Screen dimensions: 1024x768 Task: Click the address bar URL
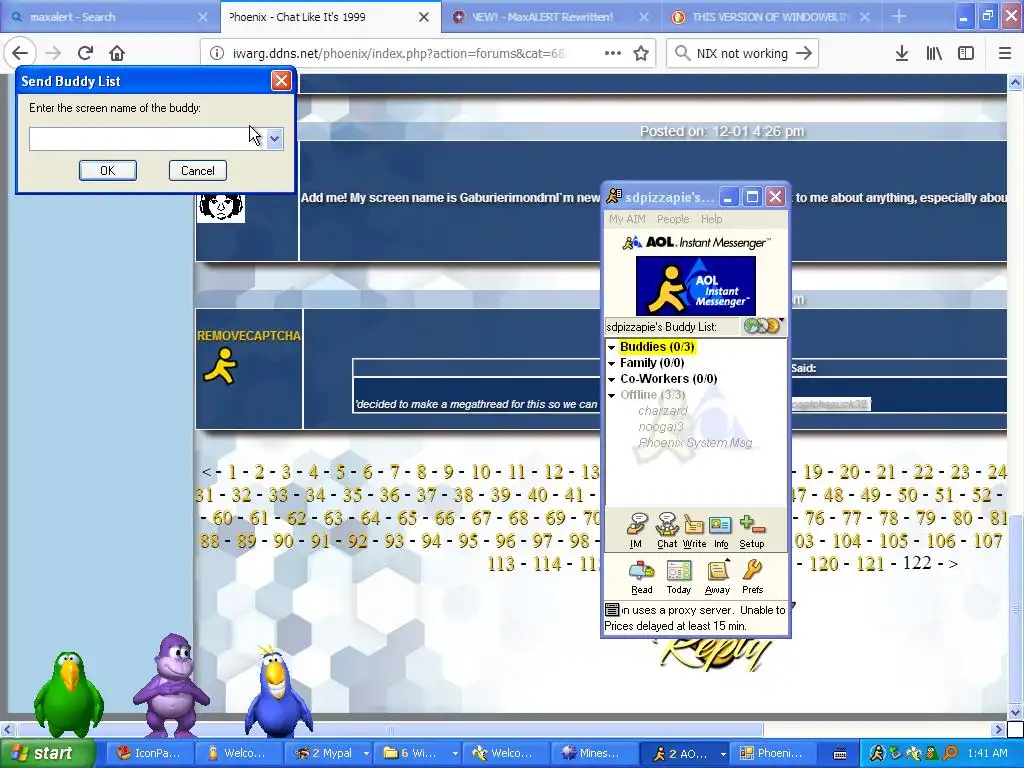pos(399,53)
